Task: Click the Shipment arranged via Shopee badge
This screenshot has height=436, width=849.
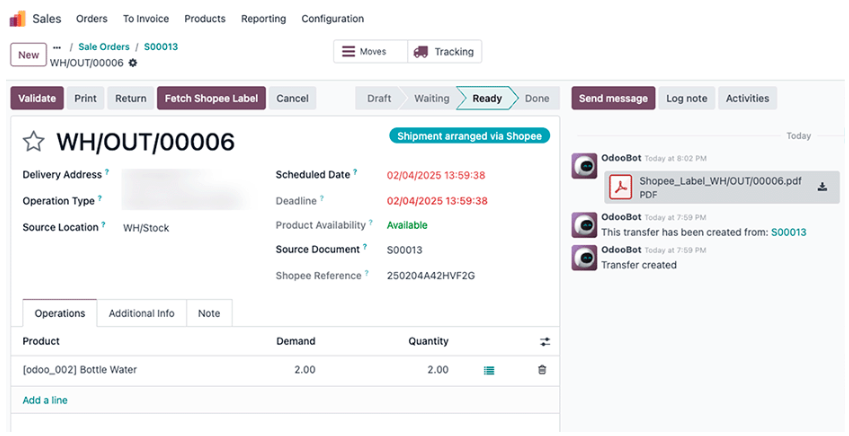Action: tap(469, 136)
